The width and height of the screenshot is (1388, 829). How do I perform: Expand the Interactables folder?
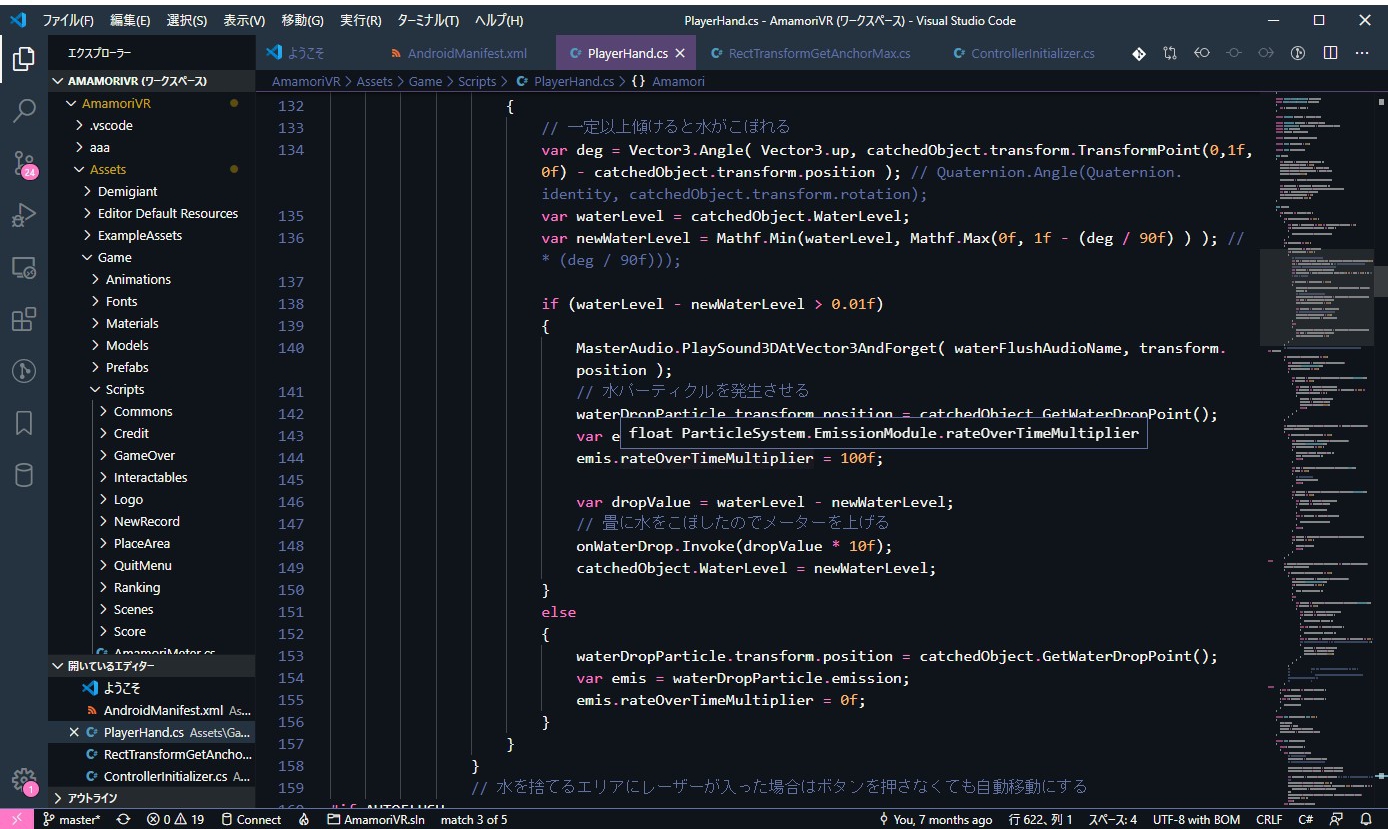[150, 477]
